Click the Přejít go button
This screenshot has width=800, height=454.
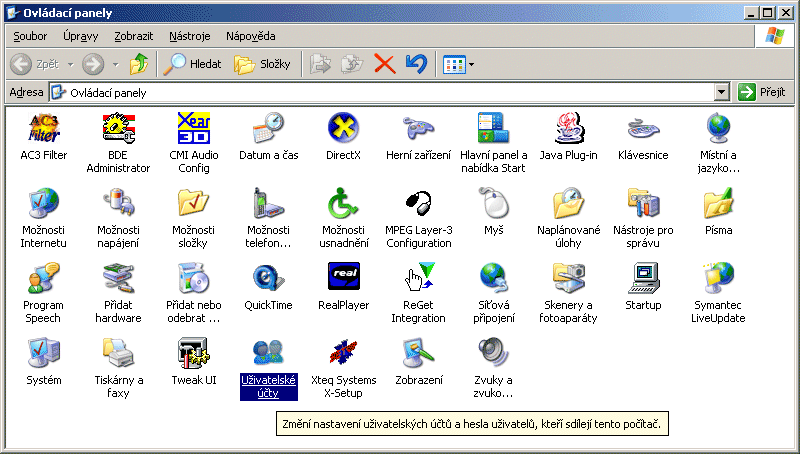point(761,92)
